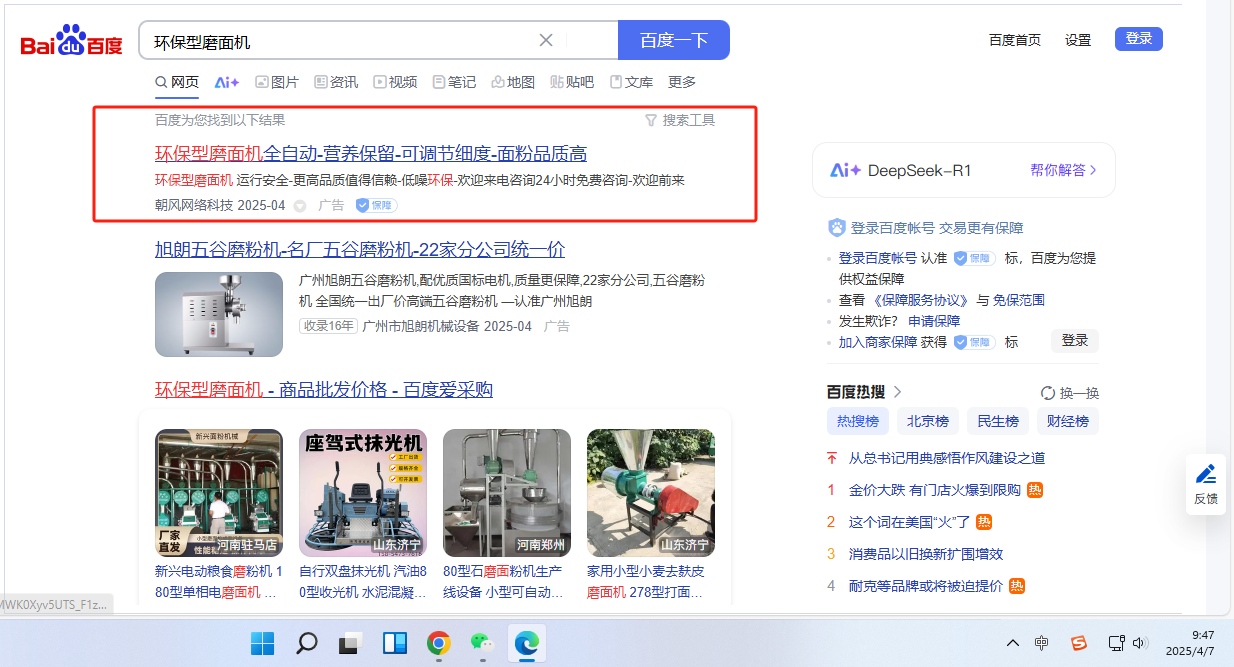Open hot topic 从总书记用典感悟作风建设之道

coord(947,458)
